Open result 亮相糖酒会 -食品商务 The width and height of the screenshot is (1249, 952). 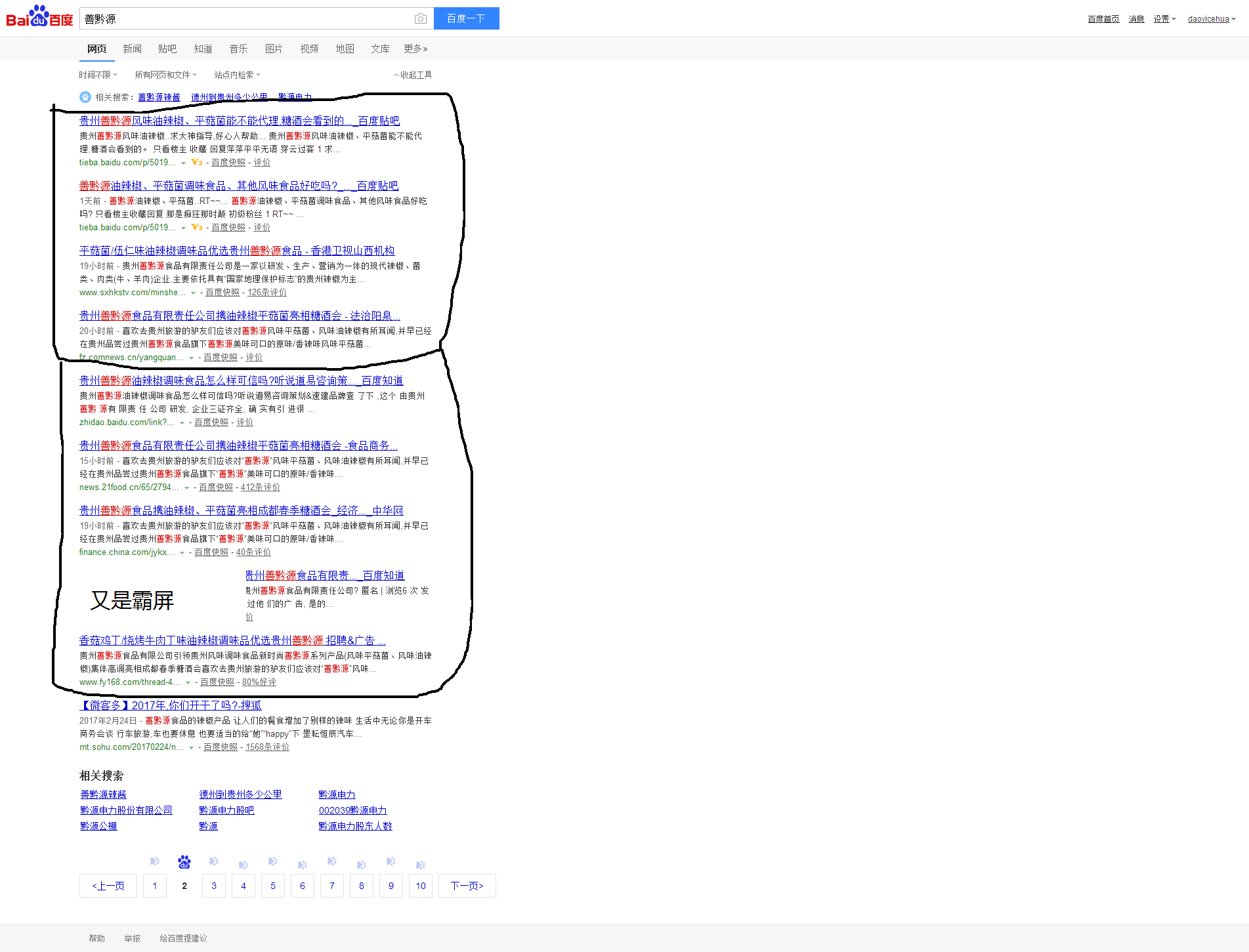pos(238,445)
